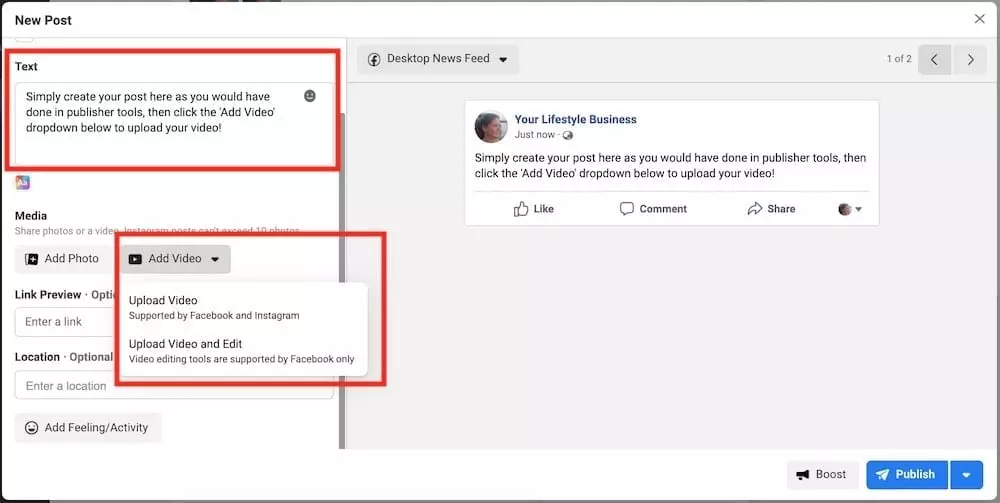Go to the previous preview with left arrow
The width and height of the screenshot is (1000, 503).
(934, 59)
